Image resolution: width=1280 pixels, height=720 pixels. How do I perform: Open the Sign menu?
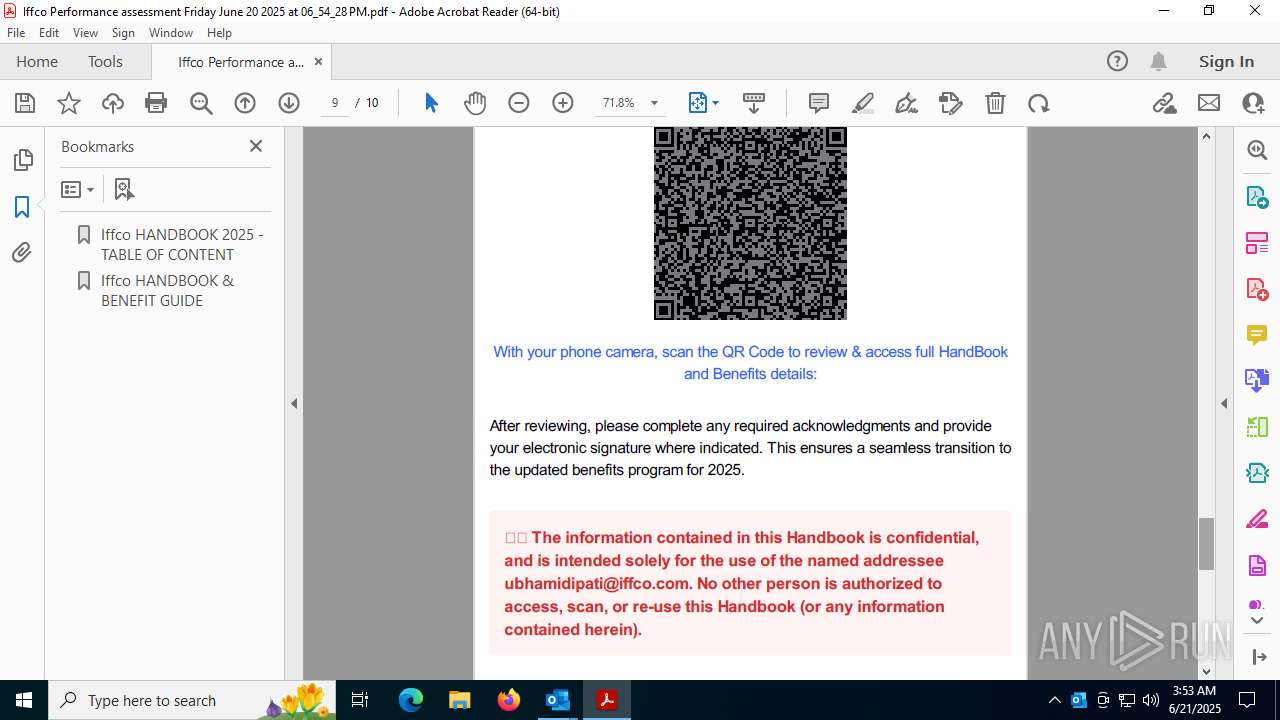point(123,33)
